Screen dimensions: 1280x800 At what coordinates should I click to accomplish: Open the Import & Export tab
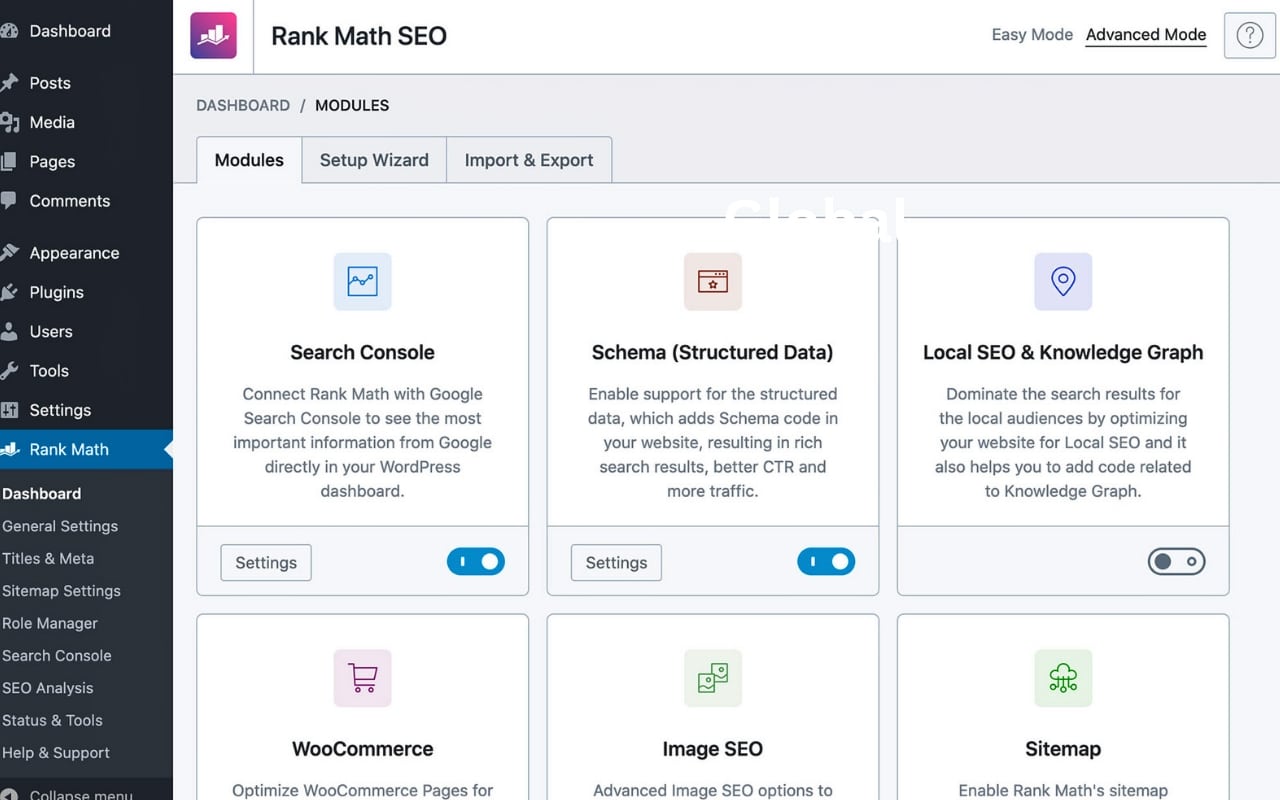(529, 160)
